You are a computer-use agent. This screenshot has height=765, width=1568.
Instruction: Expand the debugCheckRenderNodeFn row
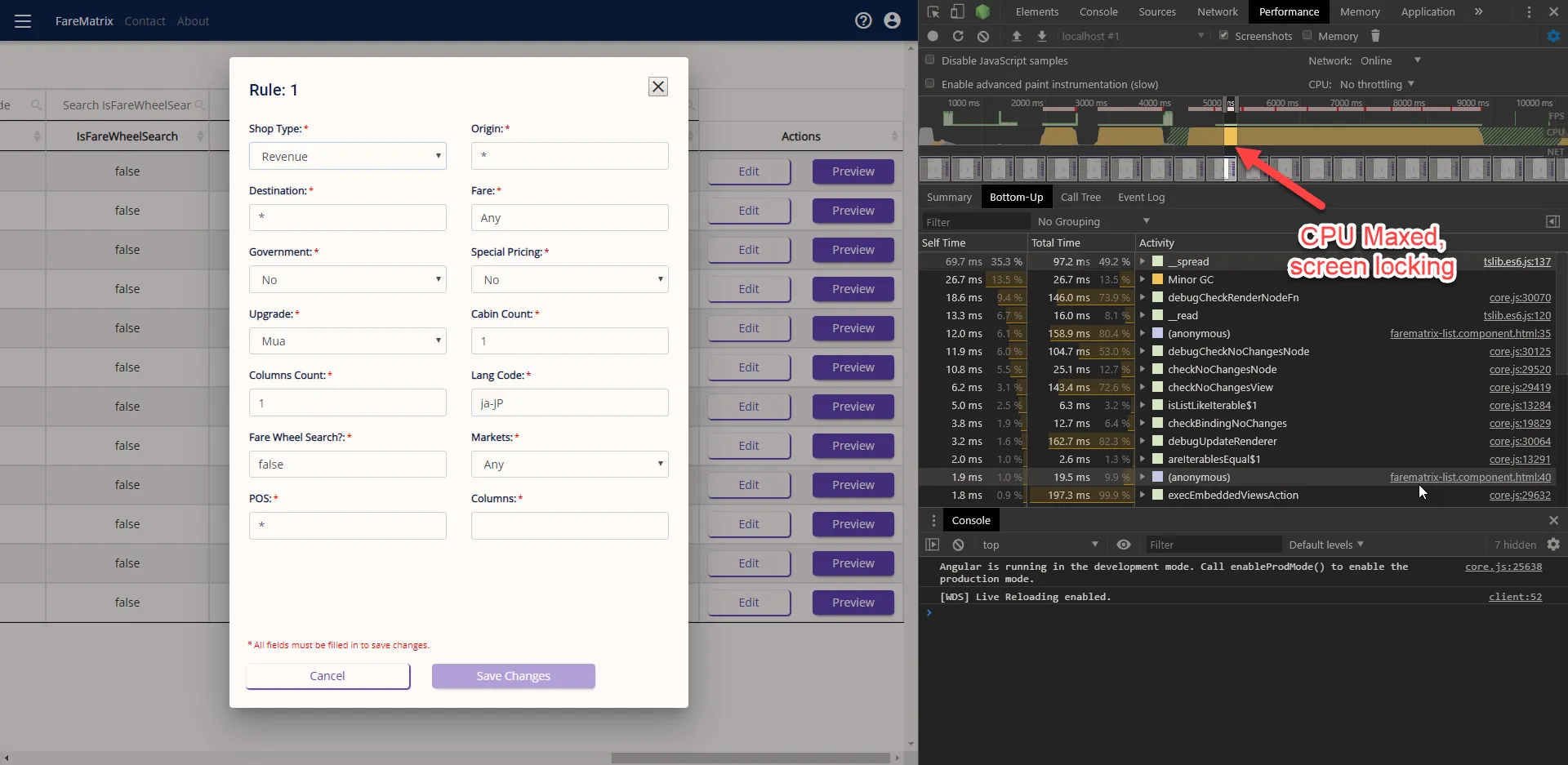[1143, 297]
